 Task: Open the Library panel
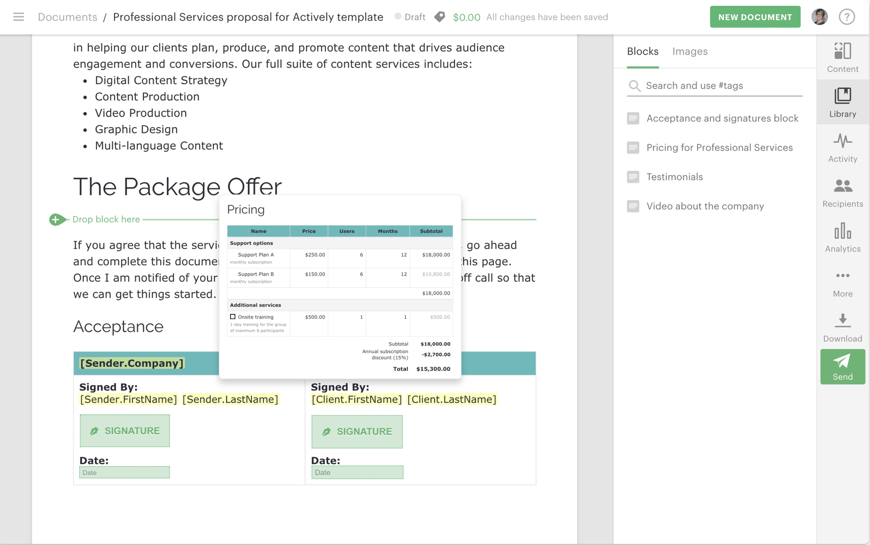click(842, 102)
